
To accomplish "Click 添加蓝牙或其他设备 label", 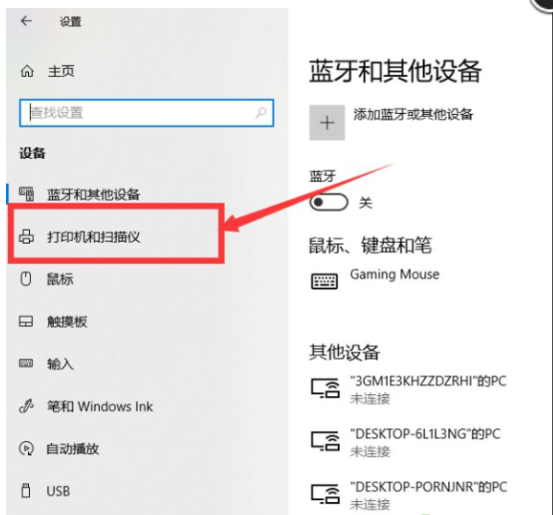I will [x=413, y=114].
